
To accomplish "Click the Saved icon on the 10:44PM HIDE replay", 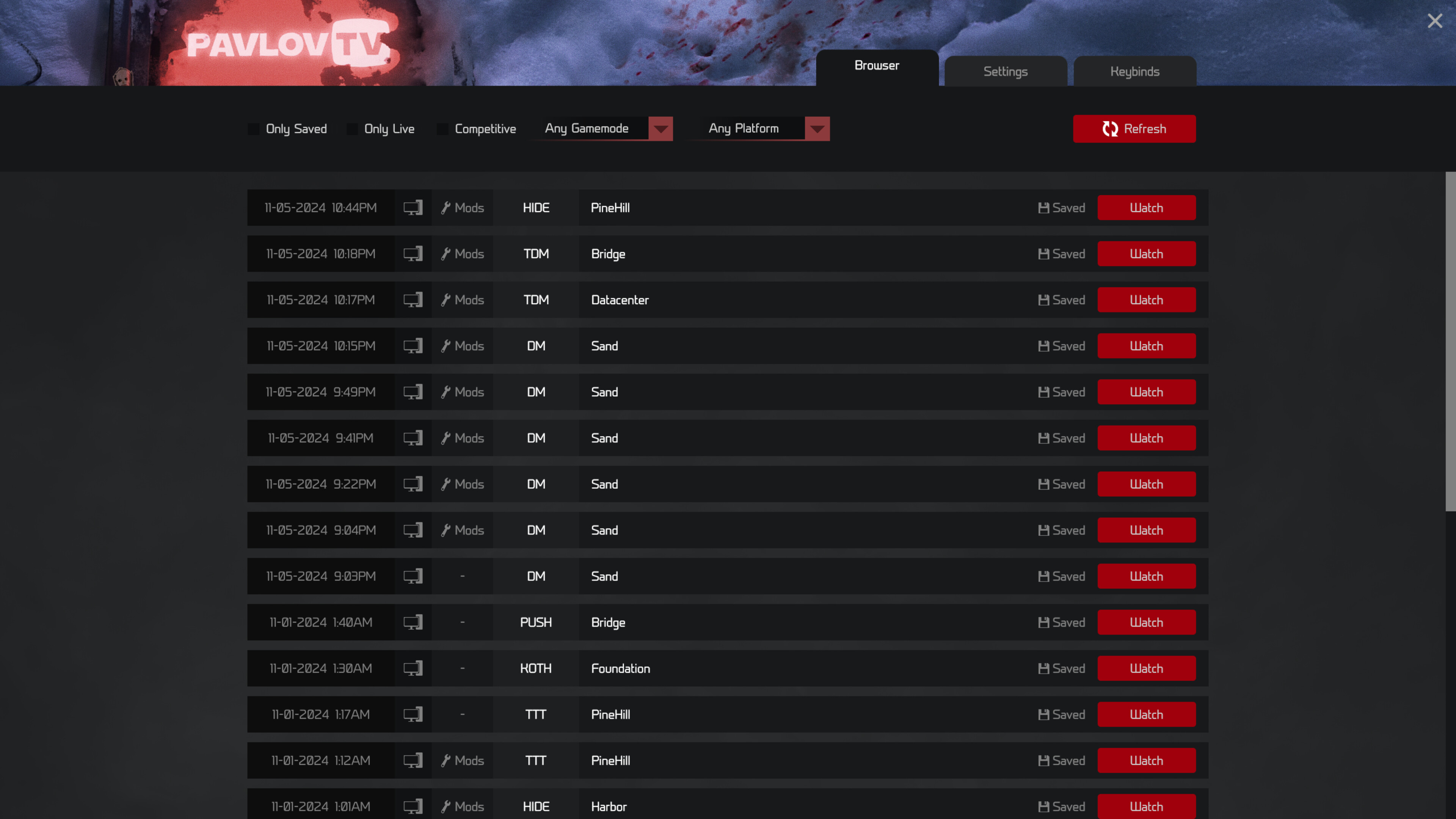I will click(1043, 207).
